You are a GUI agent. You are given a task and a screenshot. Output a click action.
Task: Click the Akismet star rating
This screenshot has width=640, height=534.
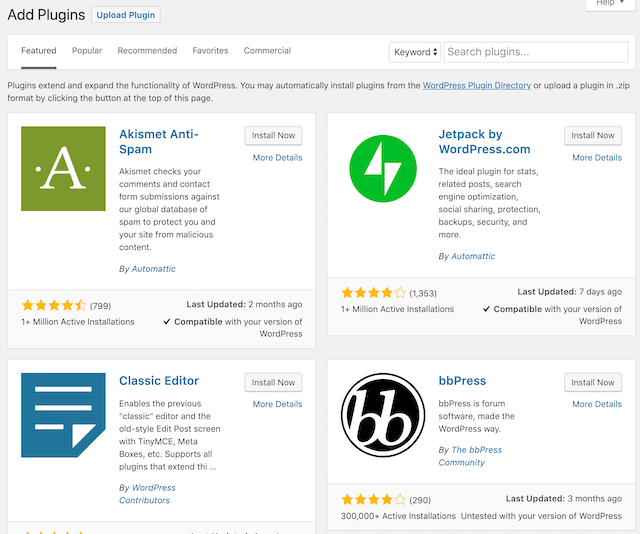(54, 305)
